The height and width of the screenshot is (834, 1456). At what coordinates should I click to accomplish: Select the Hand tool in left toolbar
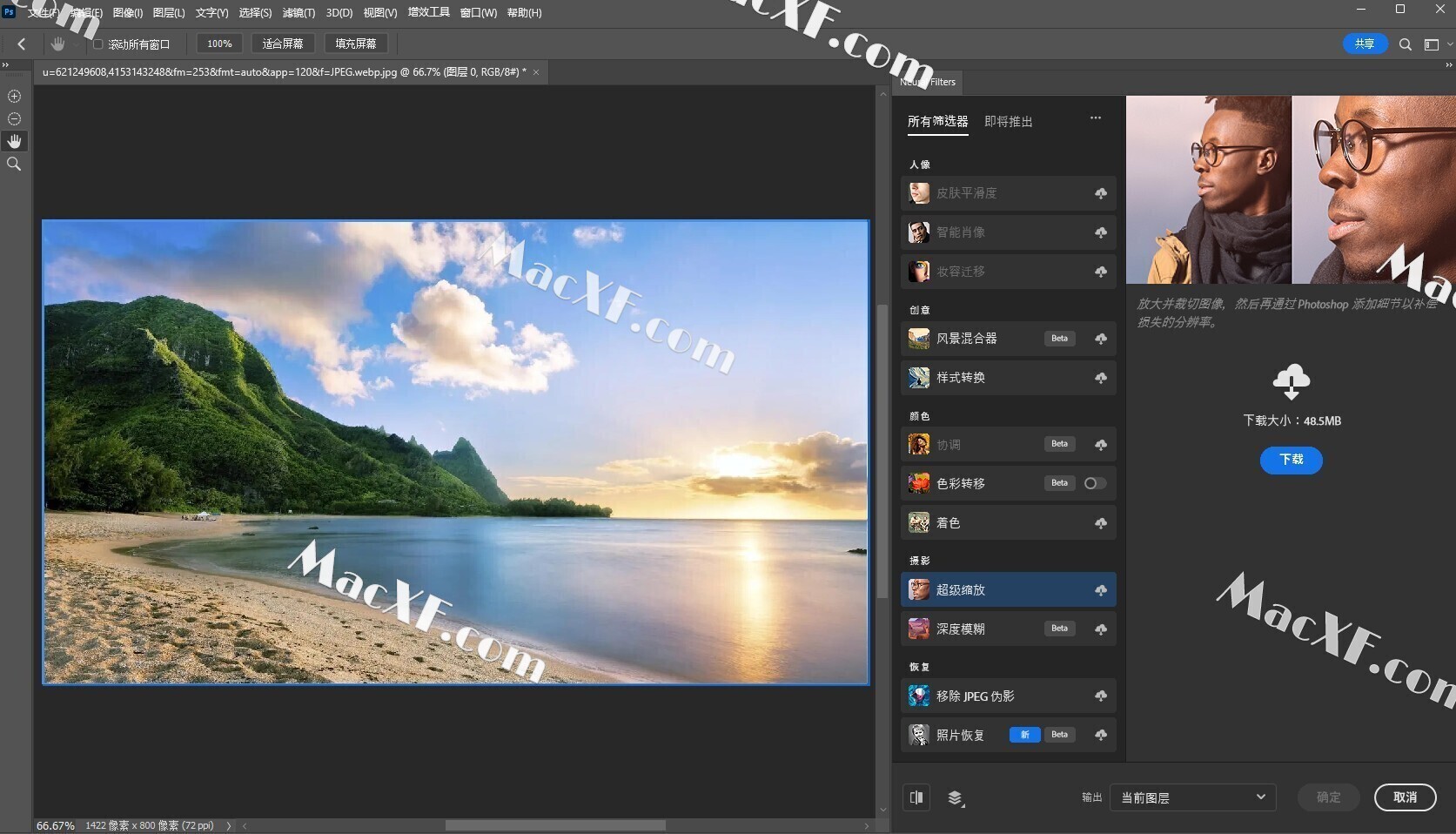[x=14, y=141]
